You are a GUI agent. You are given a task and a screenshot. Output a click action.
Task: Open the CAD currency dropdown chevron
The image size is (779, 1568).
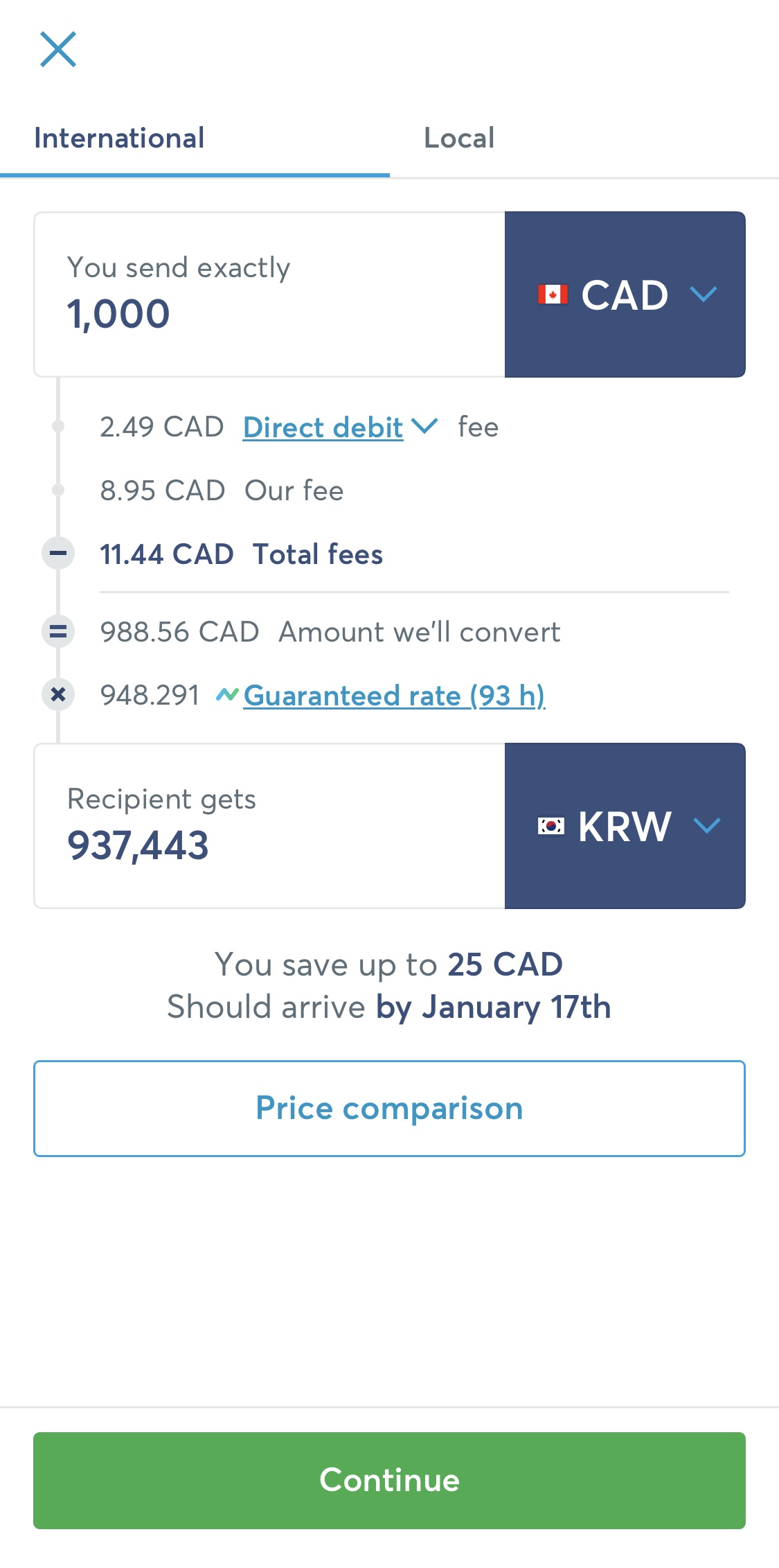pyautogui.click(x=704, y=294)
